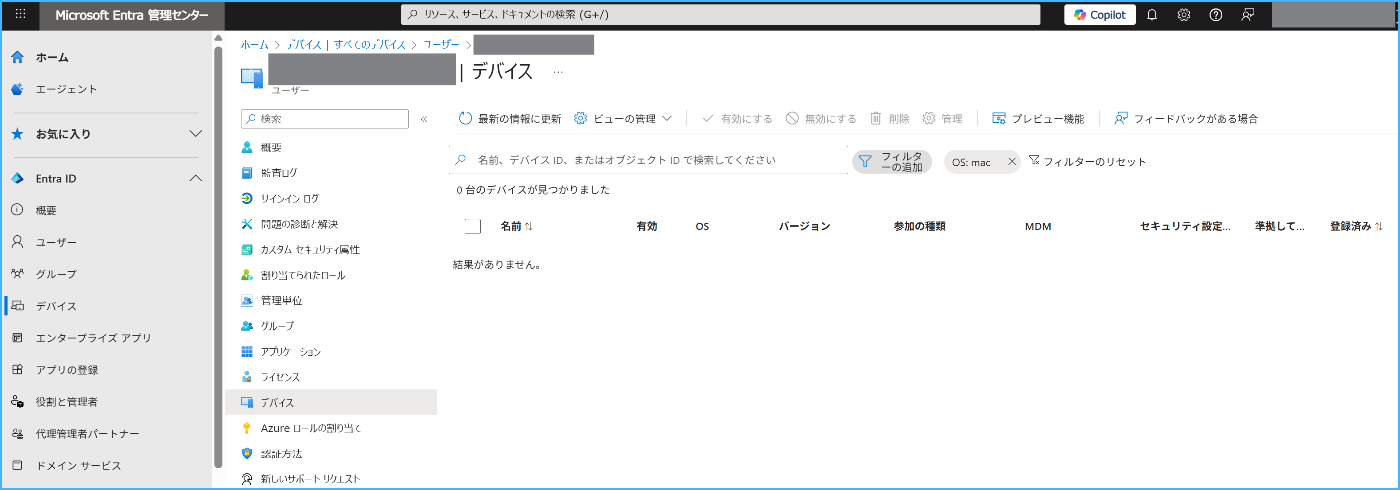Click the ホーム breadcrumb link
Screen dimensions: 1400x490
pyautogui.click(x=254, y=45)
